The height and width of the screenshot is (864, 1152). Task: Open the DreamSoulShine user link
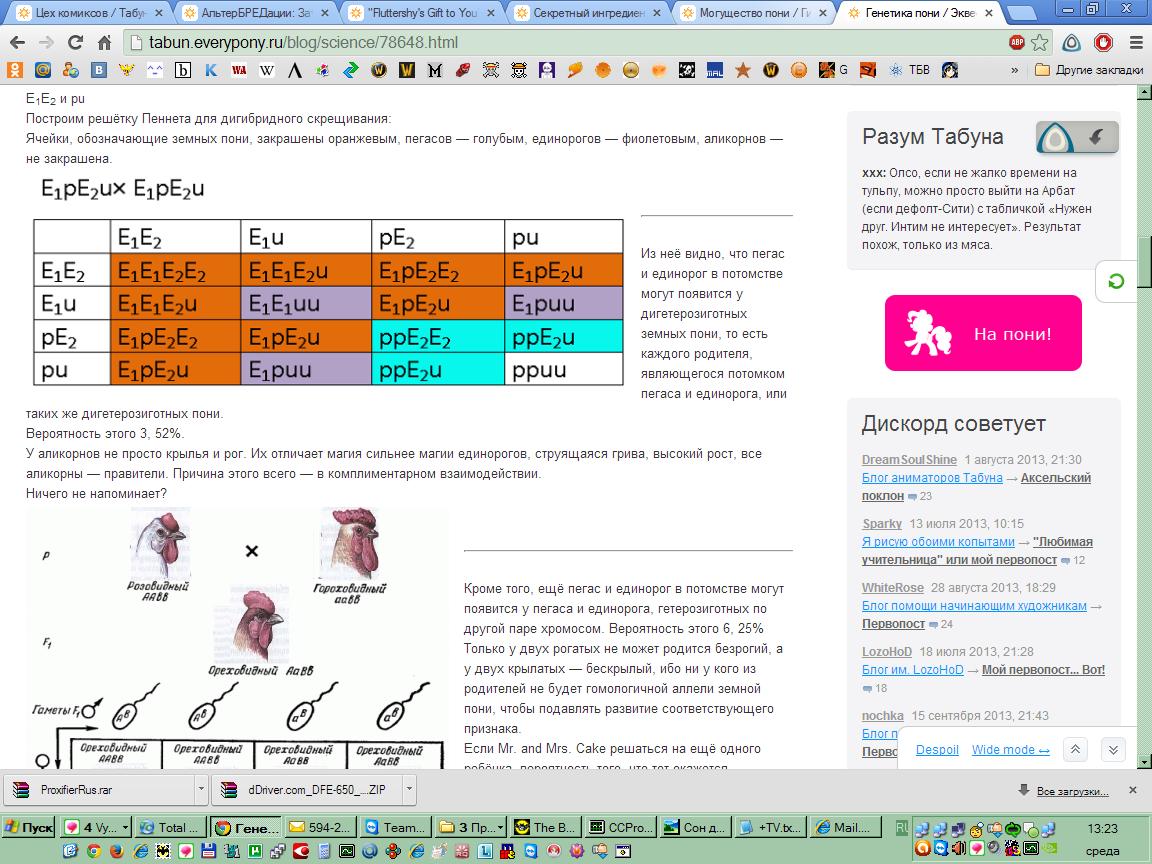pos(909,460)
